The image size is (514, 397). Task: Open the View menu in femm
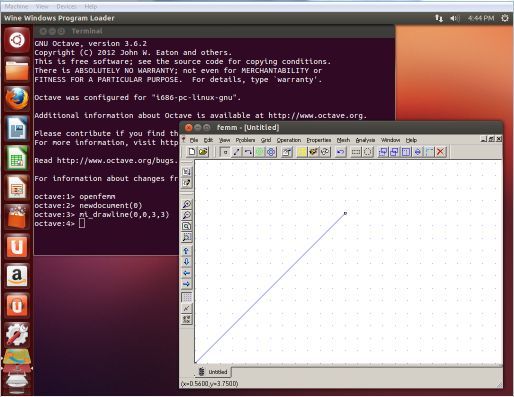click(x=224, y=140)
